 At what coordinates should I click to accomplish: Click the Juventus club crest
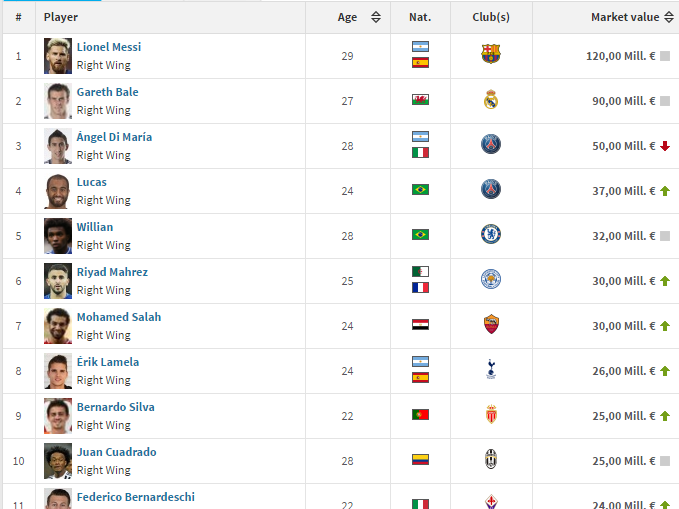[x=491, y=460]
